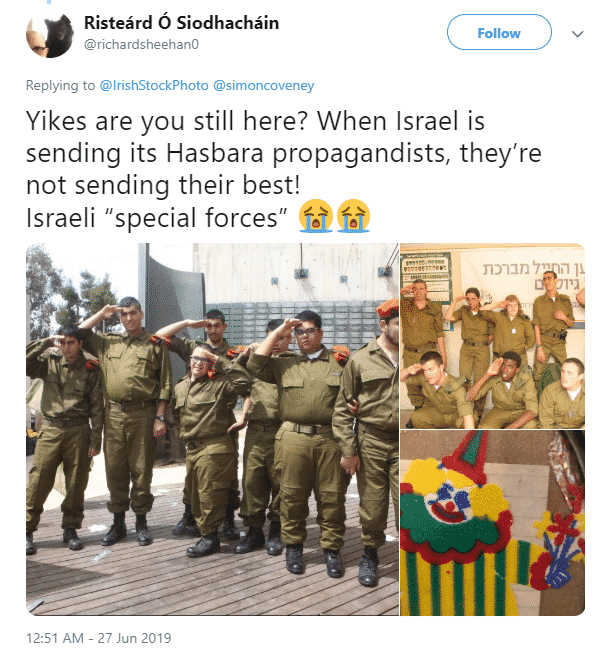This screenshot has width=603, height=657.
Task: Click the tweet body text
Action: coord(284,169)
